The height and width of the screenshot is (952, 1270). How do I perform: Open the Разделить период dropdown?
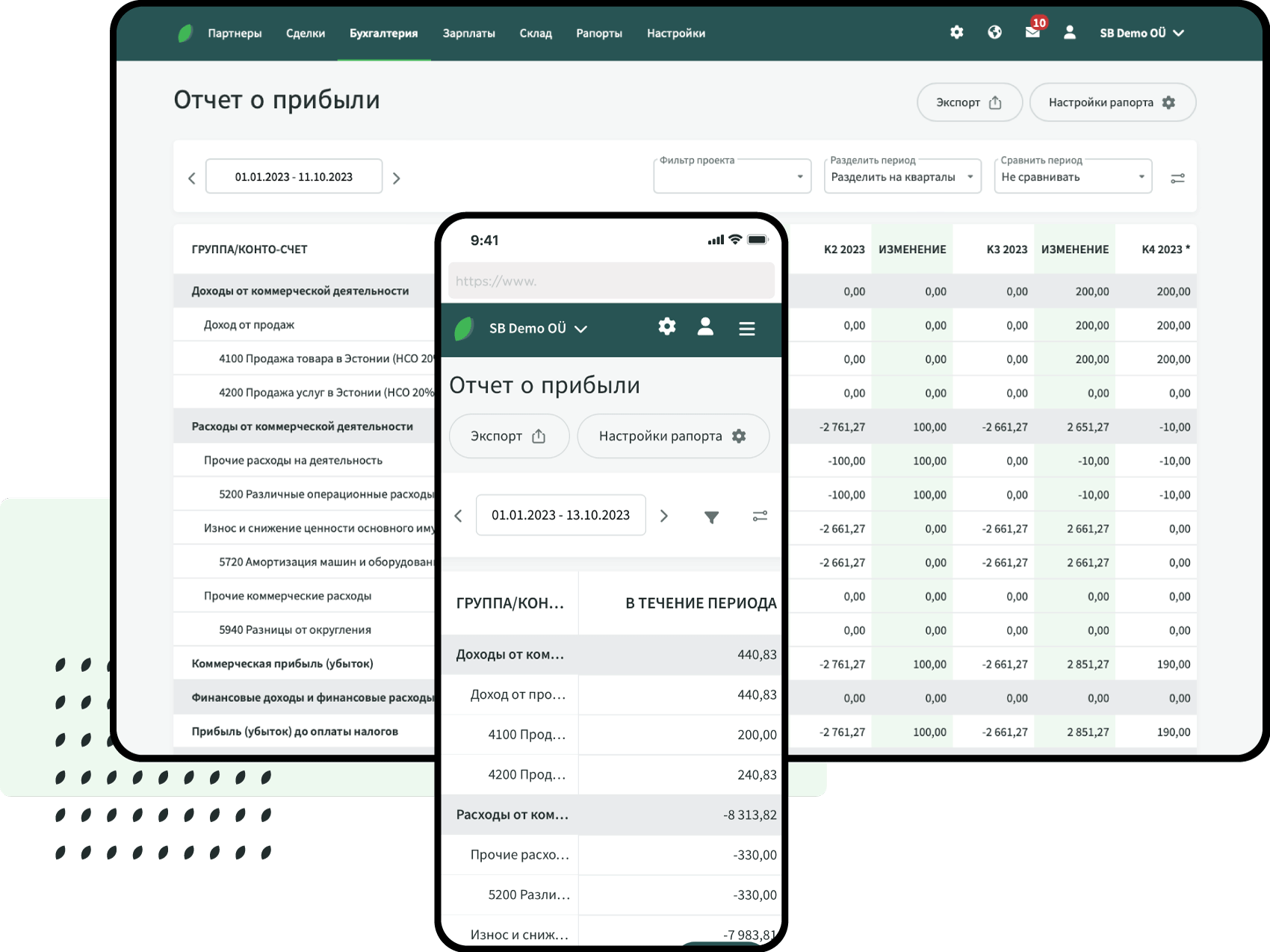point(902,177)
